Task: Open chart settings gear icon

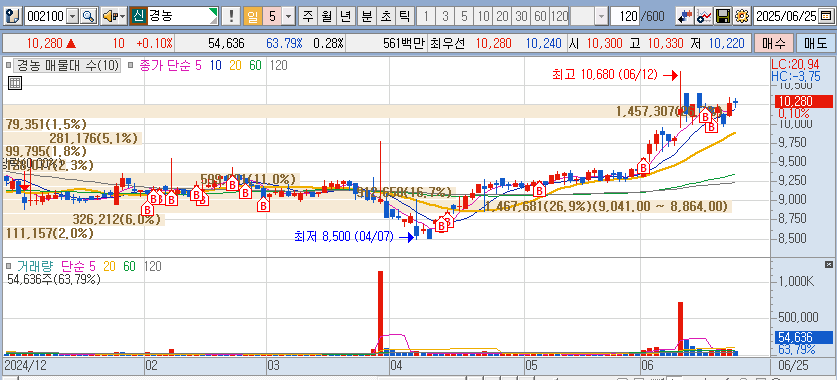Action: 741,17
